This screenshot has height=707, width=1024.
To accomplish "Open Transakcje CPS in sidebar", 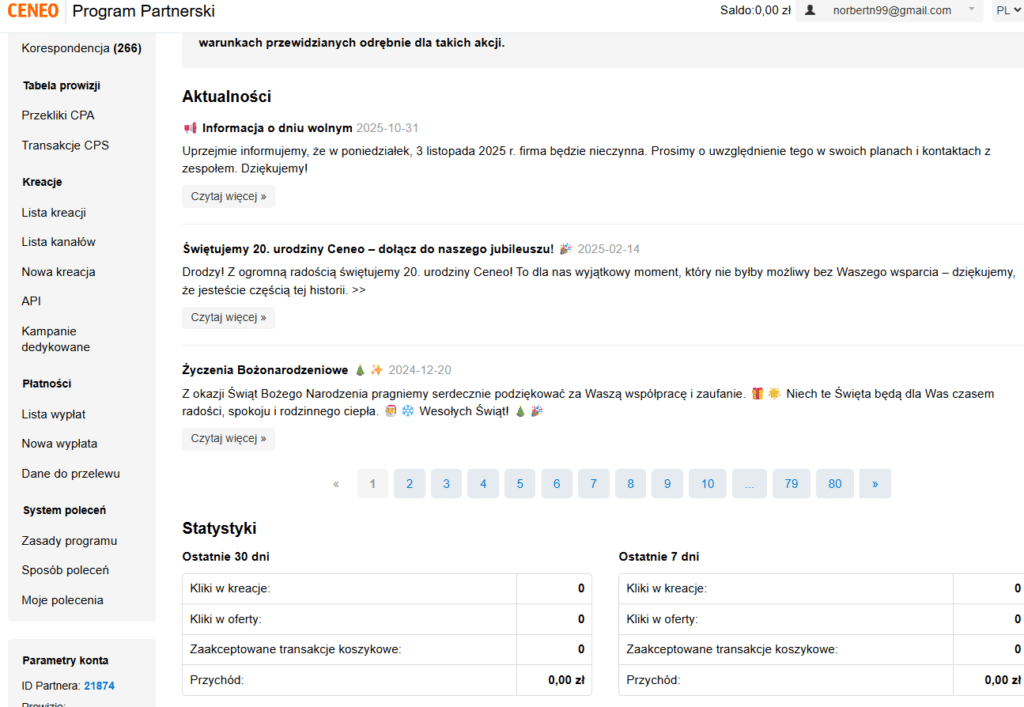I will tap(65, 146).
